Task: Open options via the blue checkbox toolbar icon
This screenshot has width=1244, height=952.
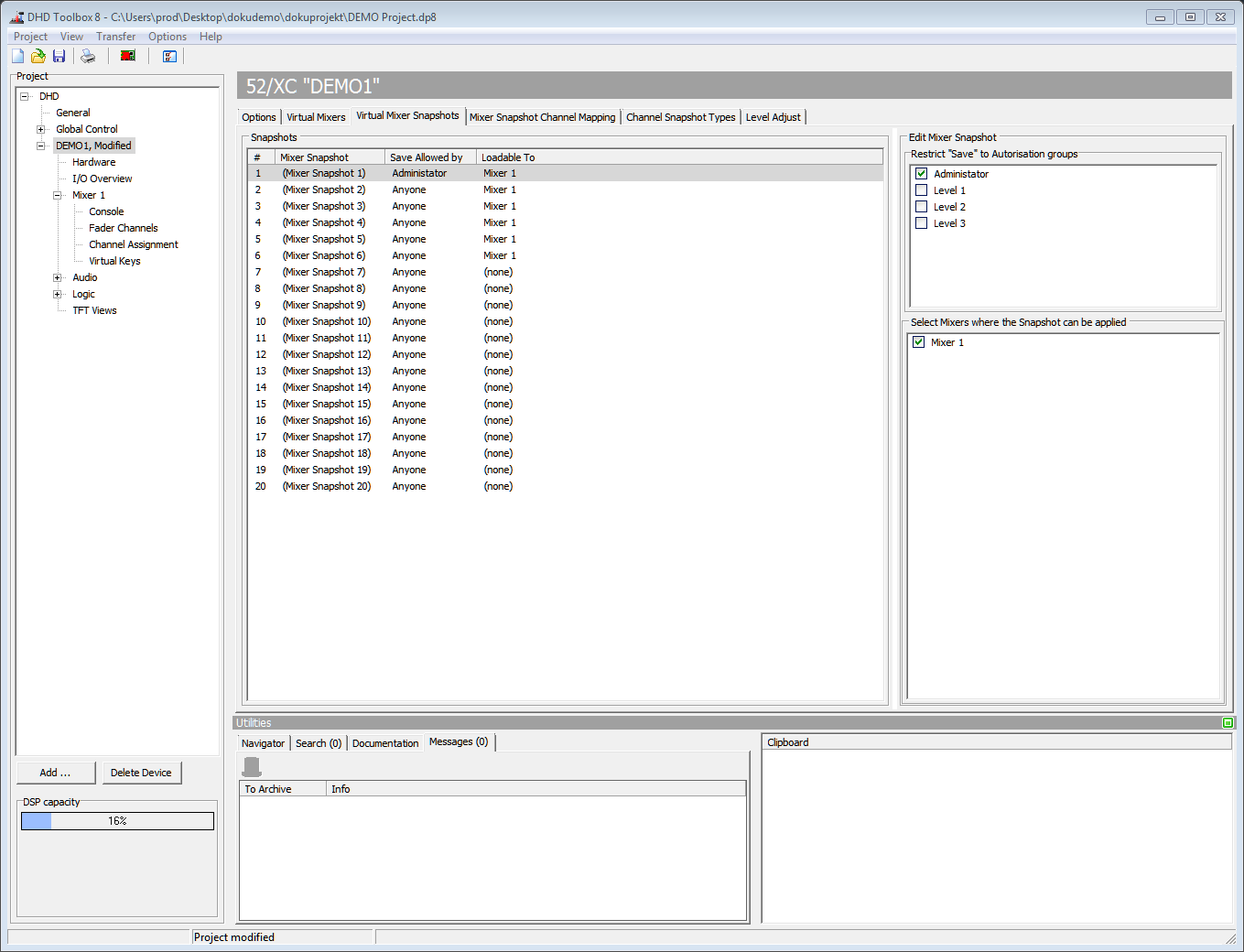Action: (x=169, y=56)
